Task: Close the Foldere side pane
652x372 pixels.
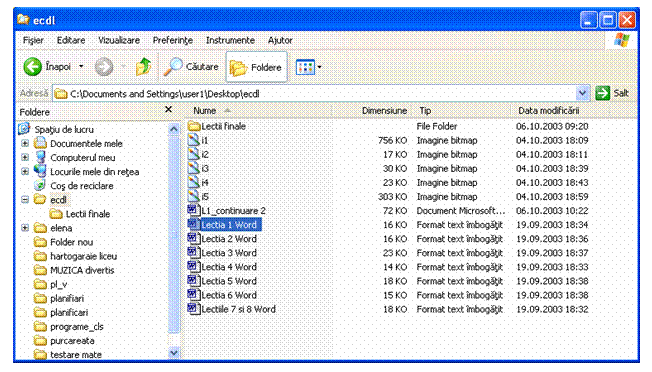Action: (x=168, y=109)
